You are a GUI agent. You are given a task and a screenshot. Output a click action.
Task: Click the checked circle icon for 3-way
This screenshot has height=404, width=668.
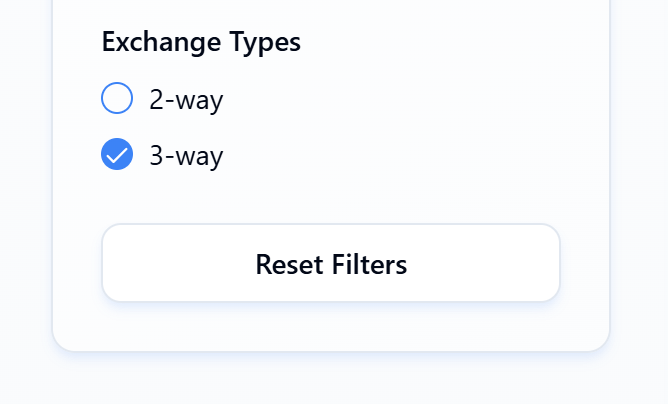(117, 155)
